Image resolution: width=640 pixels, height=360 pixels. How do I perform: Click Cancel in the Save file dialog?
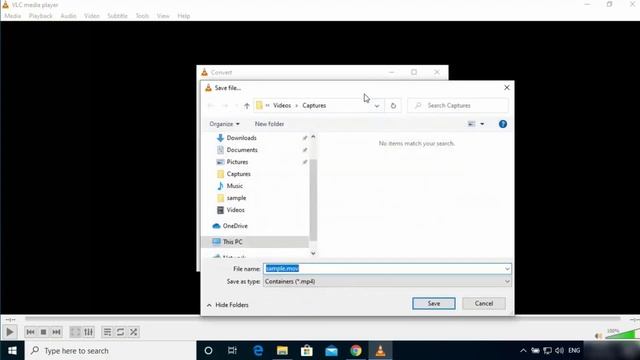click(484, 303)
